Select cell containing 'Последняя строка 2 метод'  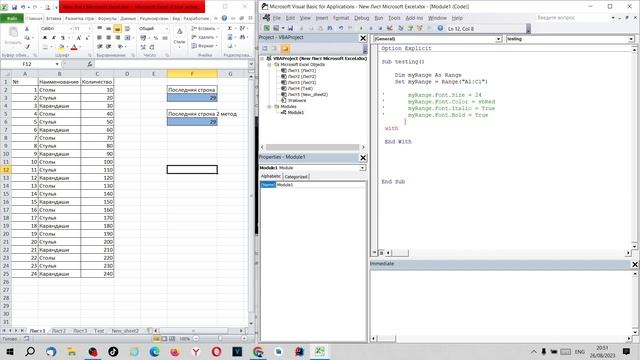192,114
